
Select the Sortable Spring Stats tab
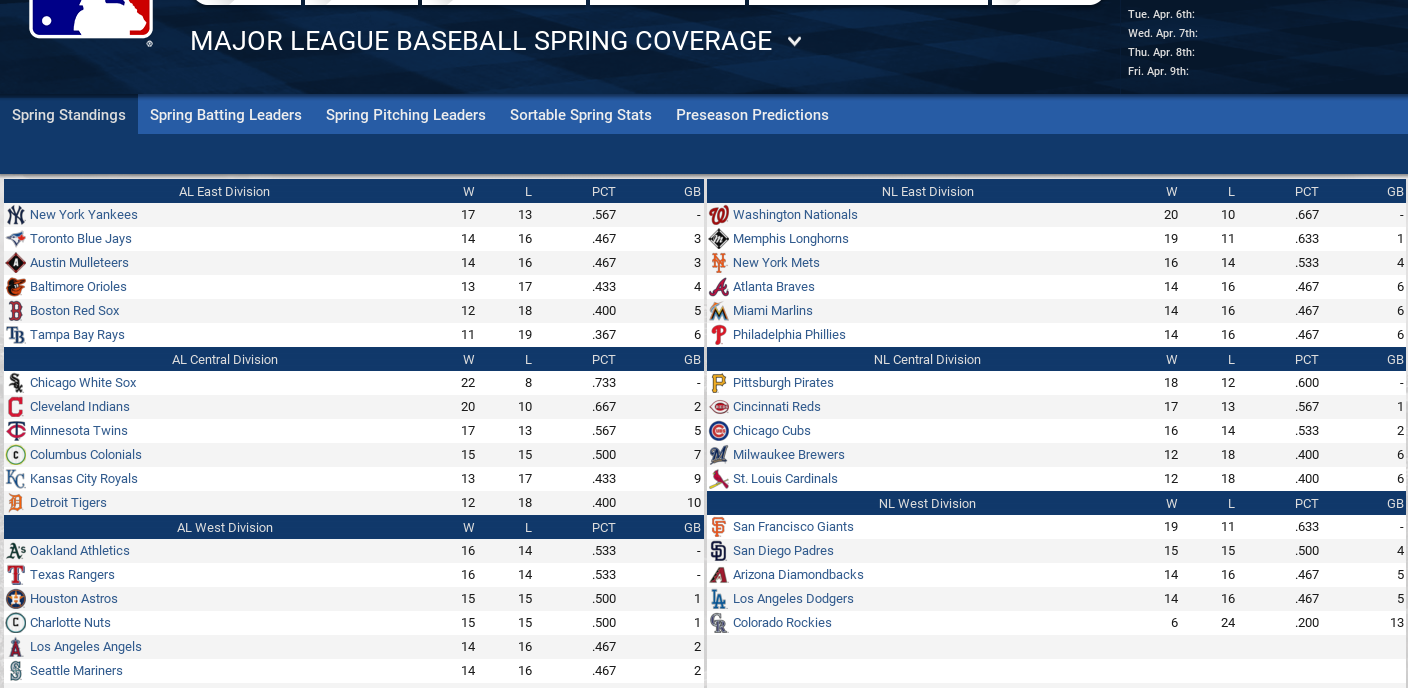[x=581, y=115]
